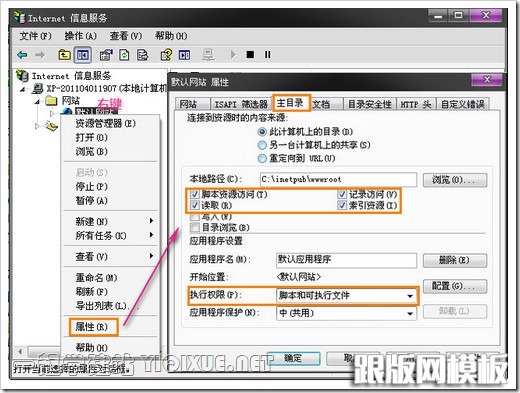
Task: Click the Show/Hide action pane toolbar icon
Action: click(184, 54)
